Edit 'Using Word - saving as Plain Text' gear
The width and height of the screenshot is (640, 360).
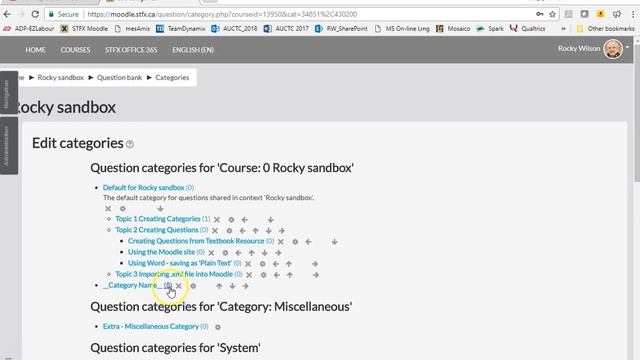(x=262, y=264)
